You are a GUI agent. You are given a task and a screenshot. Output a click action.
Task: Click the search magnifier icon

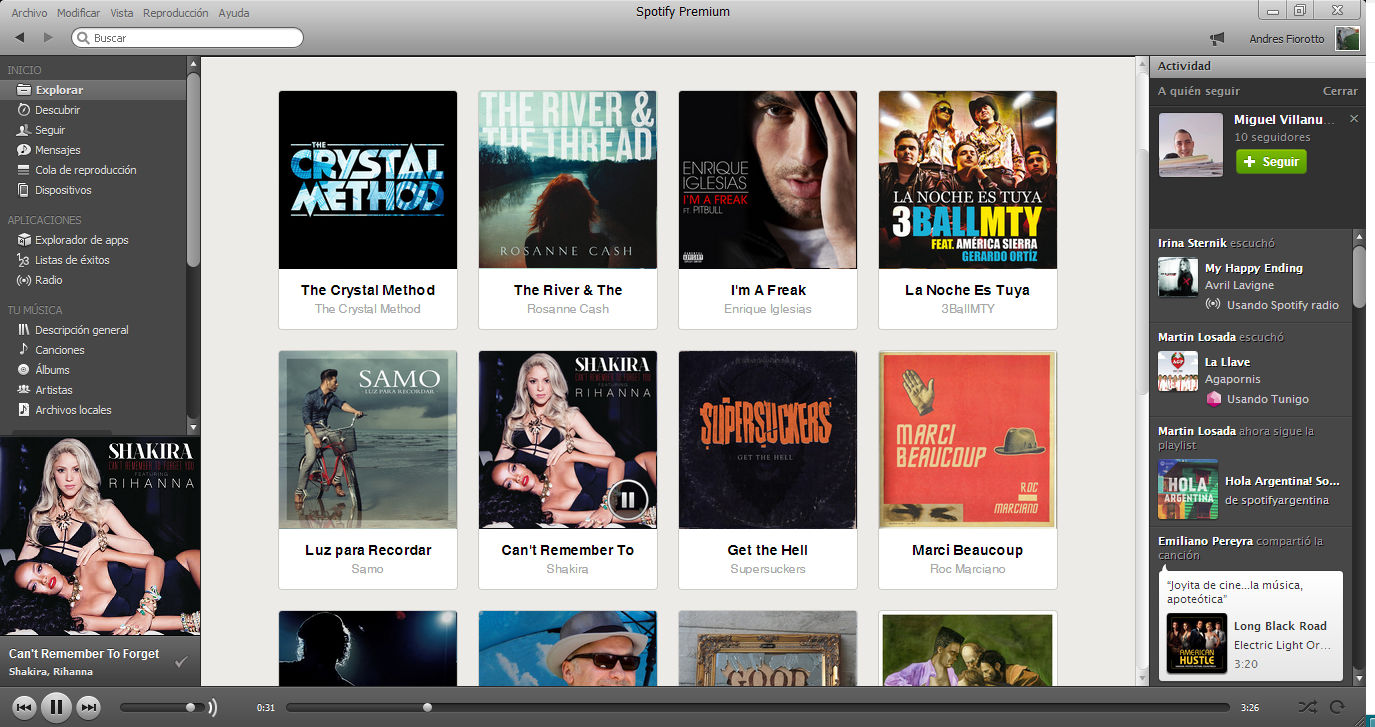83,38
